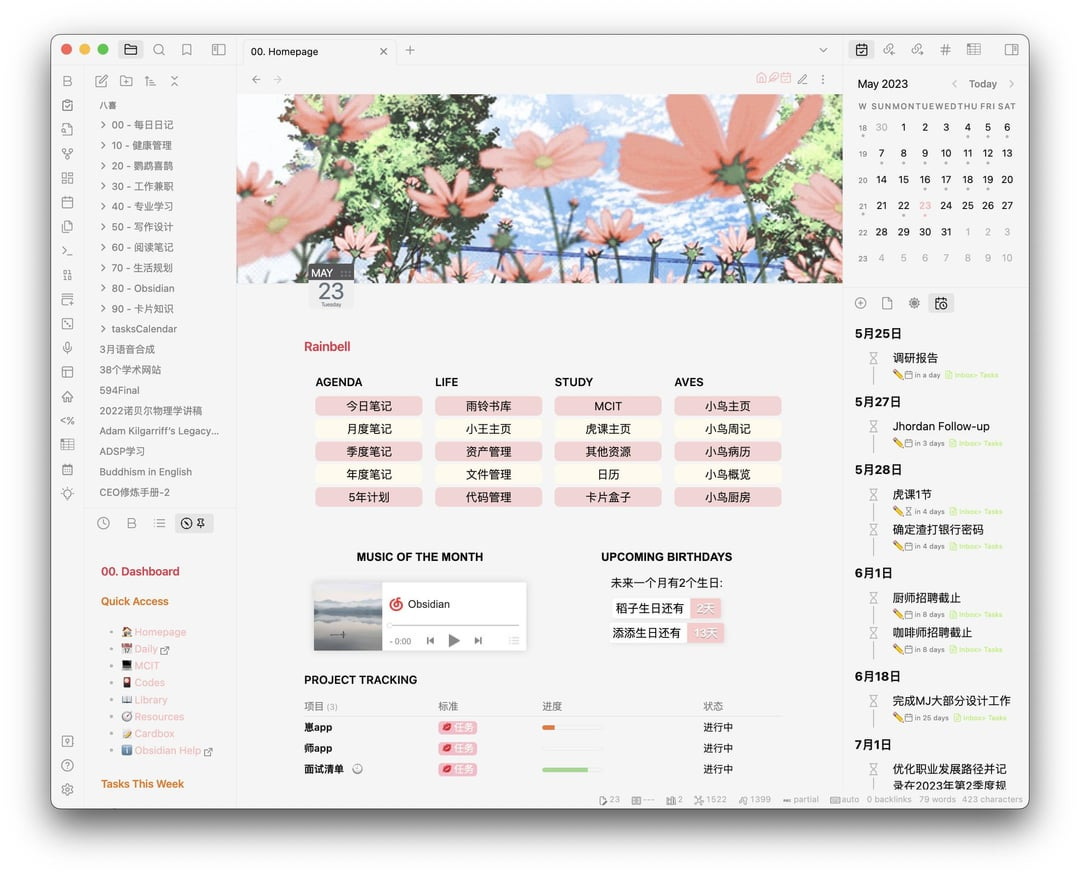Screen dimensions: 1080x876
Task: Click album cover thumbnail in player
Action: click(348, 616)
